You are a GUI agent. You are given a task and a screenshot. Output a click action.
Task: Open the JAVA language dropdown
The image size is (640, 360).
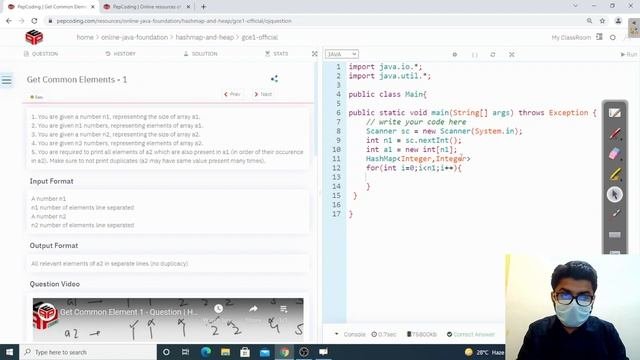[x=342, y=54]
